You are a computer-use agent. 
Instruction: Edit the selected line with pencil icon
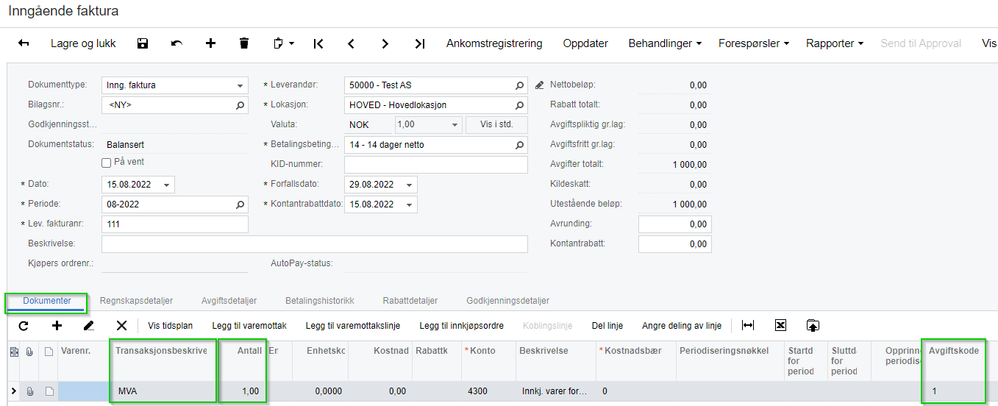coord(89,325)
